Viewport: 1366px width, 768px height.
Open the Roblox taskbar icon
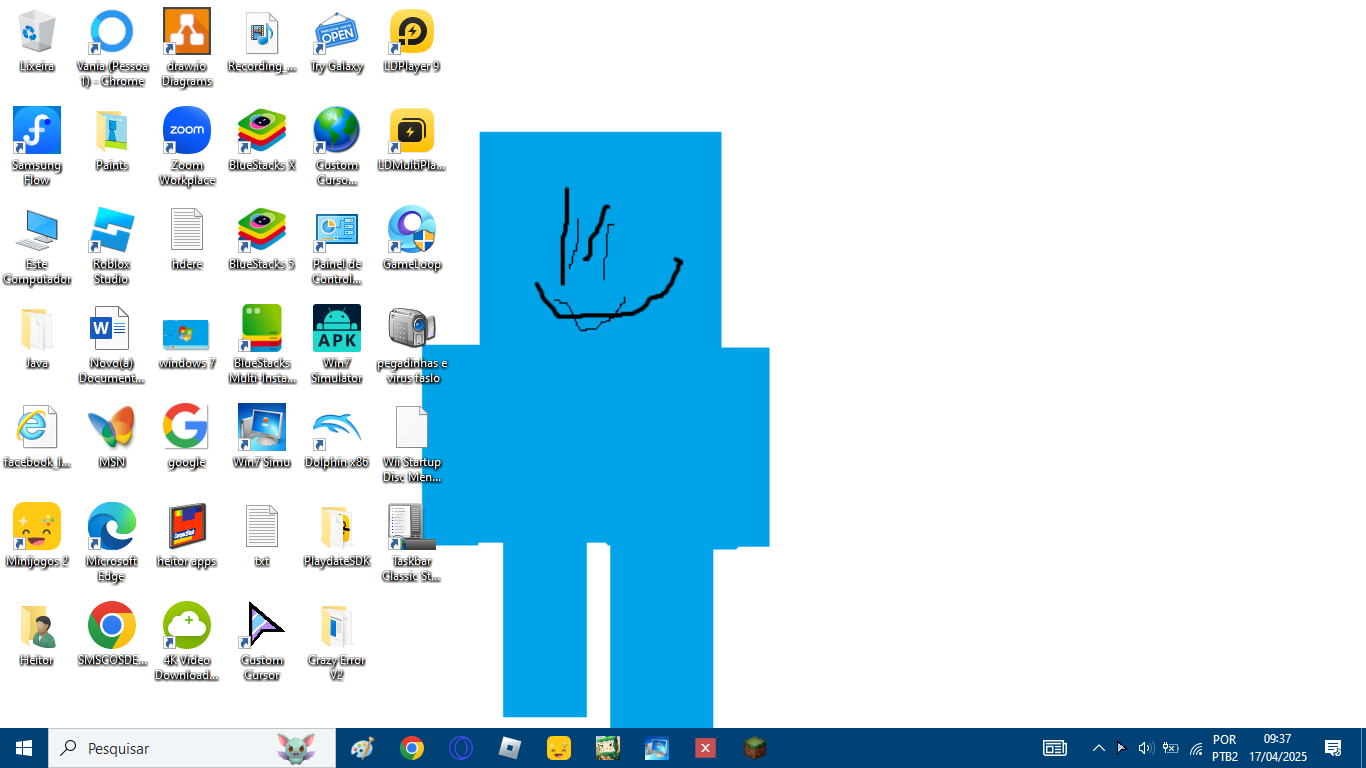pos(510,748)
